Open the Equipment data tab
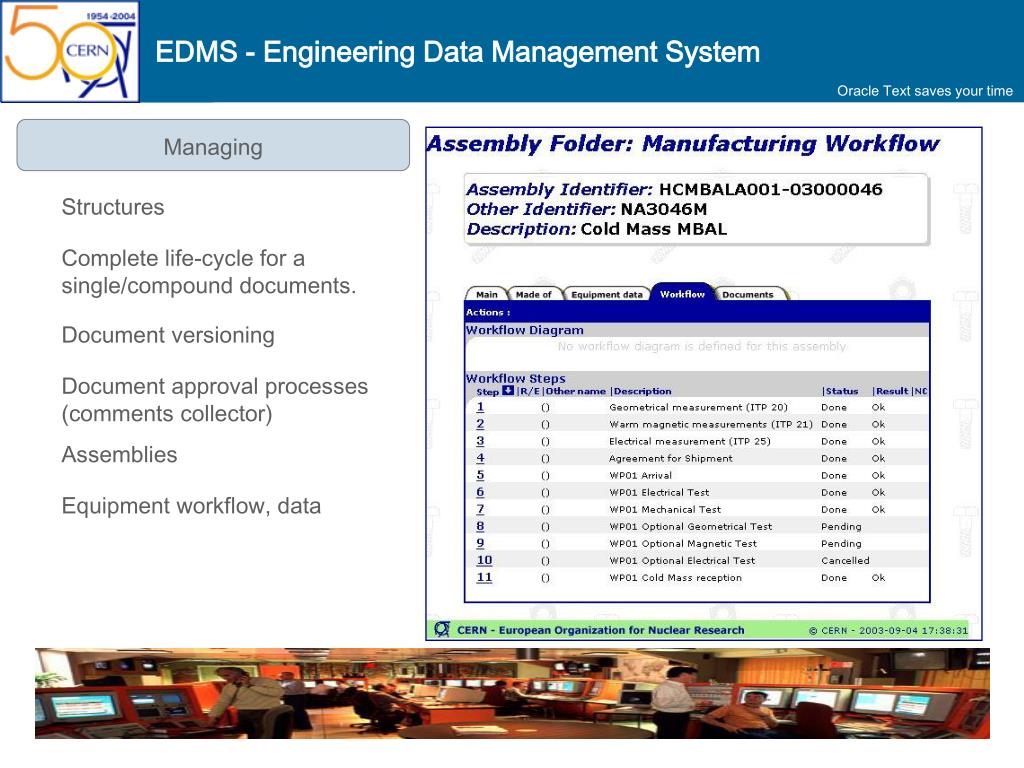Image resolution: width=1024 pixels, height=768 pixels. (x=607, y=295)
